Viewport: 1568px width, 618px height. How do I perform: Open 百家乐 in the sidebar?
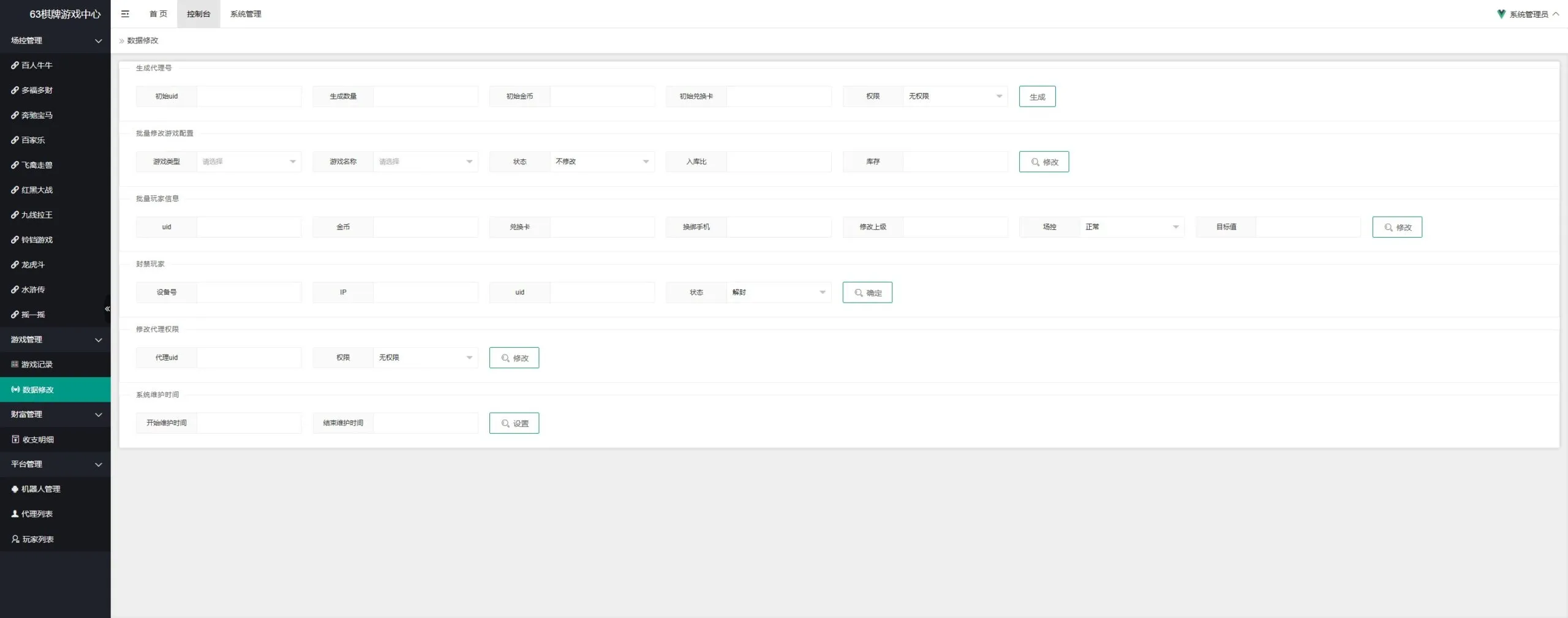(55, 140)
